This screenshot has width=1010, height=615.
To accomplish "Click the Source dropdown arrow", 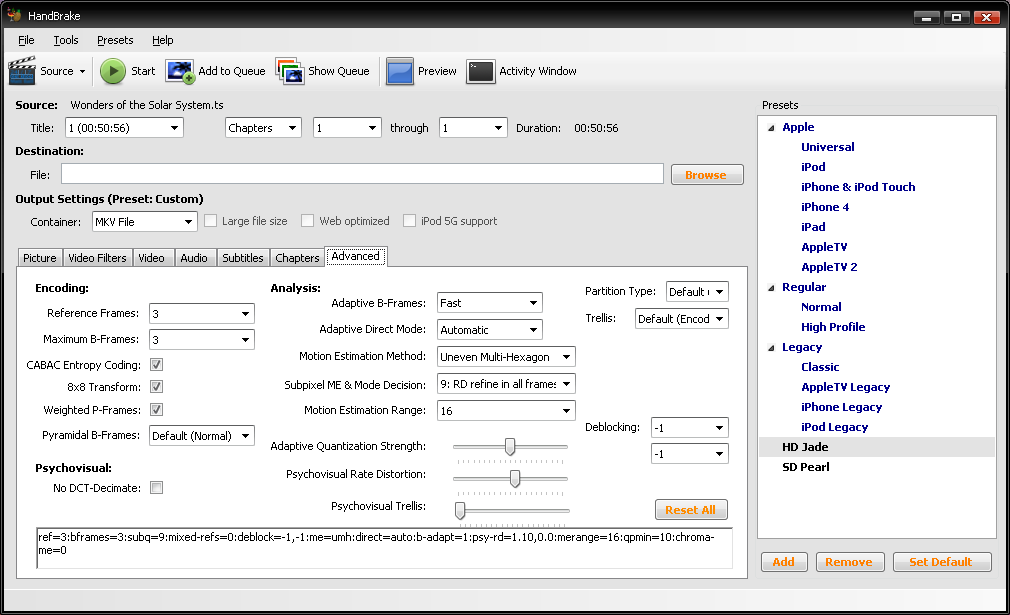I will coord(82,71).
